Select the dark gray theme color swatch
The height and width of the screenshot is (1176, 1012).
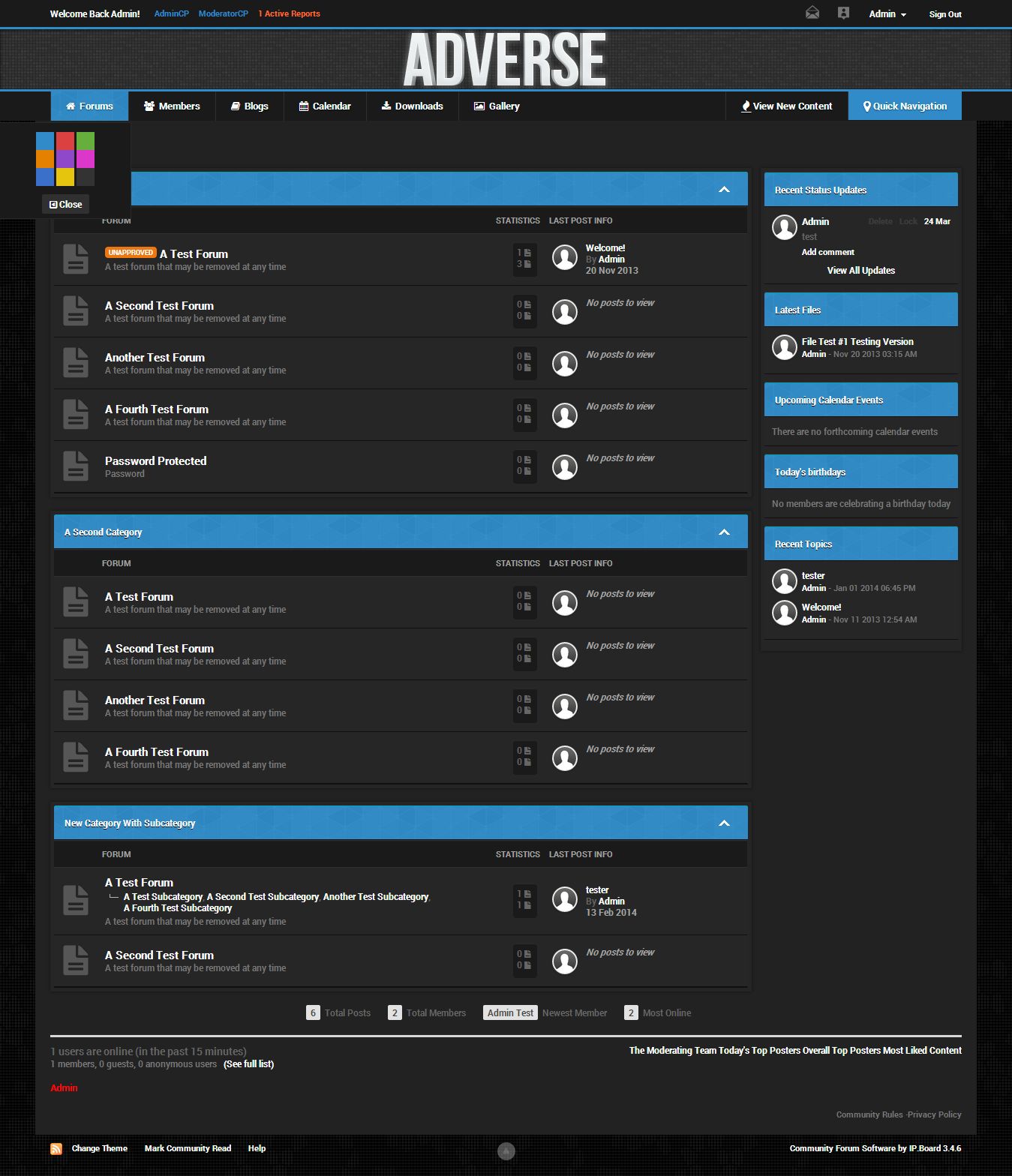(86, 177)
